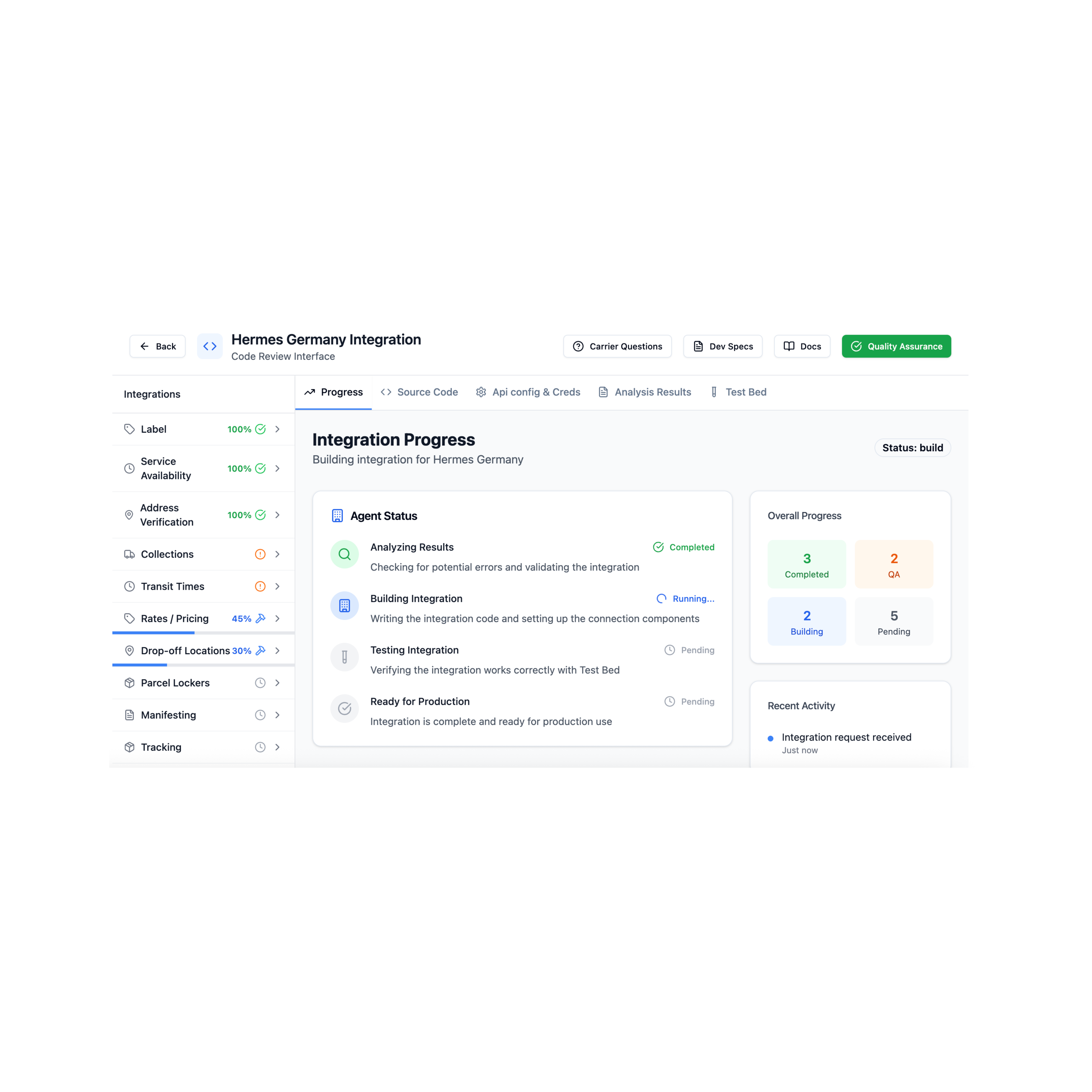The height and width of the screenshot is (1092, 1092).
Task: Click the blue Building count card
Action: point(807,621)
